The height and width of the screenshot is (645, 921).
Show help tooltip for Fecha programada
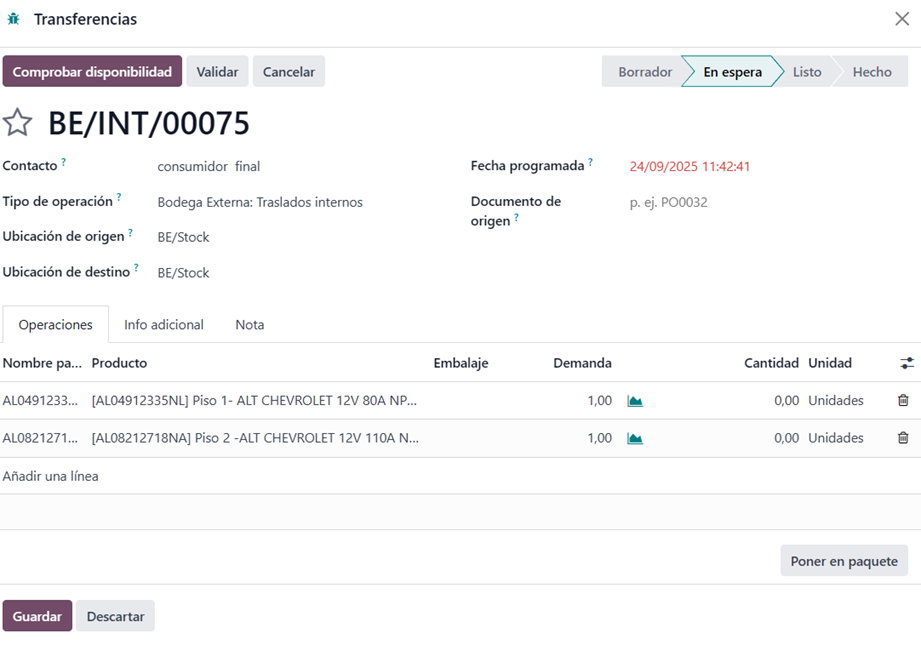(590, 162)
